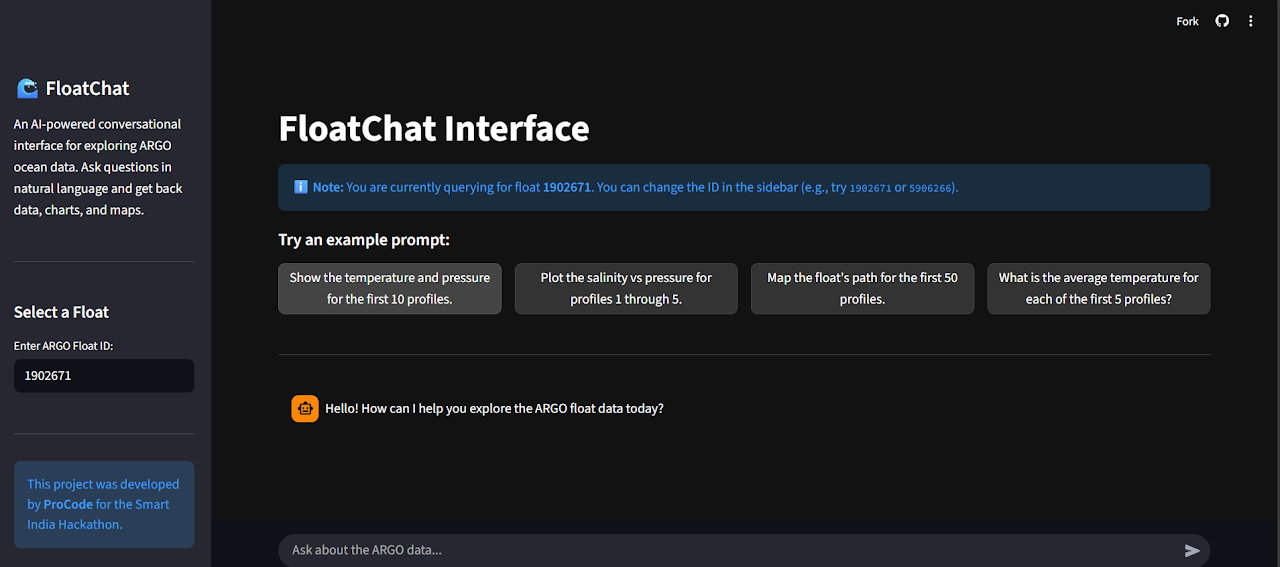Click the 'Try an example prompt:' label

pyautogui.click(x=364, y=240)
